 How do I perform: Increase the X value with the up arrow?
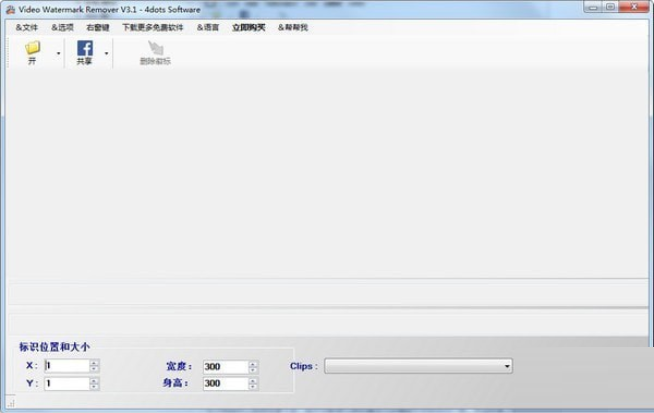point(94,362)
